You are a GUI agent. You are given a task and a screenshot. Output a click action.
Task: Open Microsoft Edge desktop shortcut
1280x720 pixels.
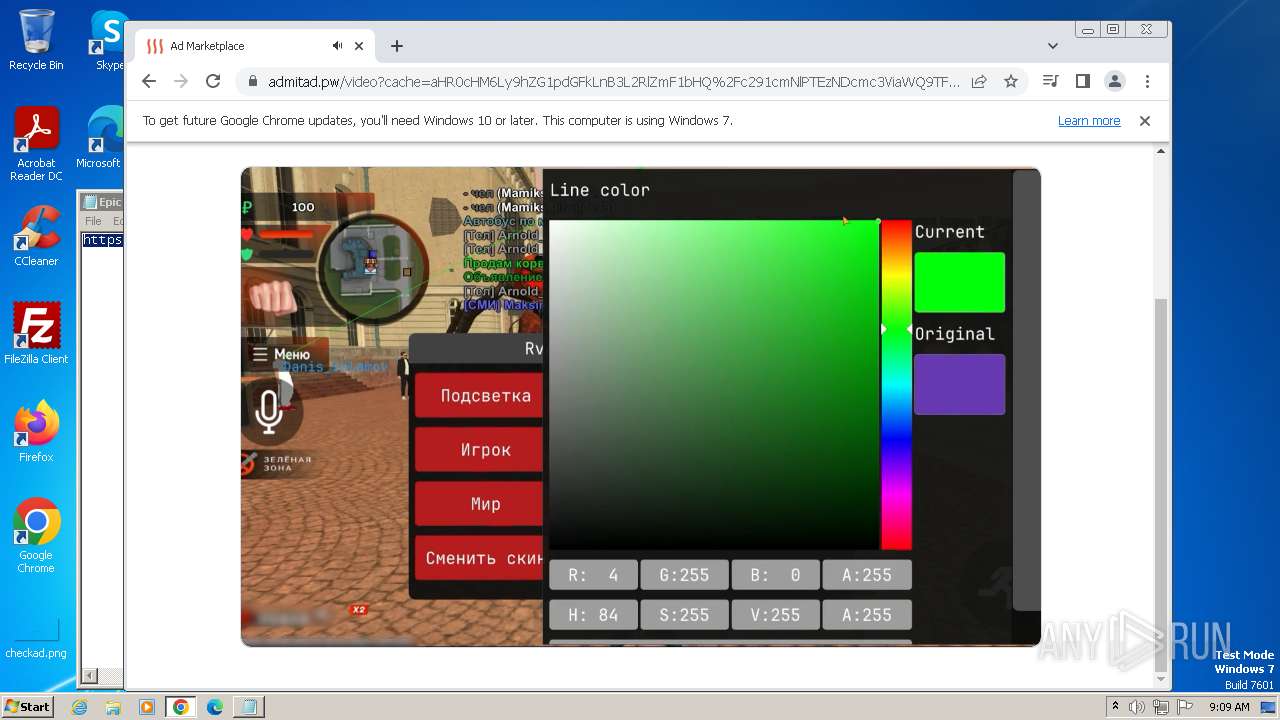pyautogui.click(x=100, y=138)
